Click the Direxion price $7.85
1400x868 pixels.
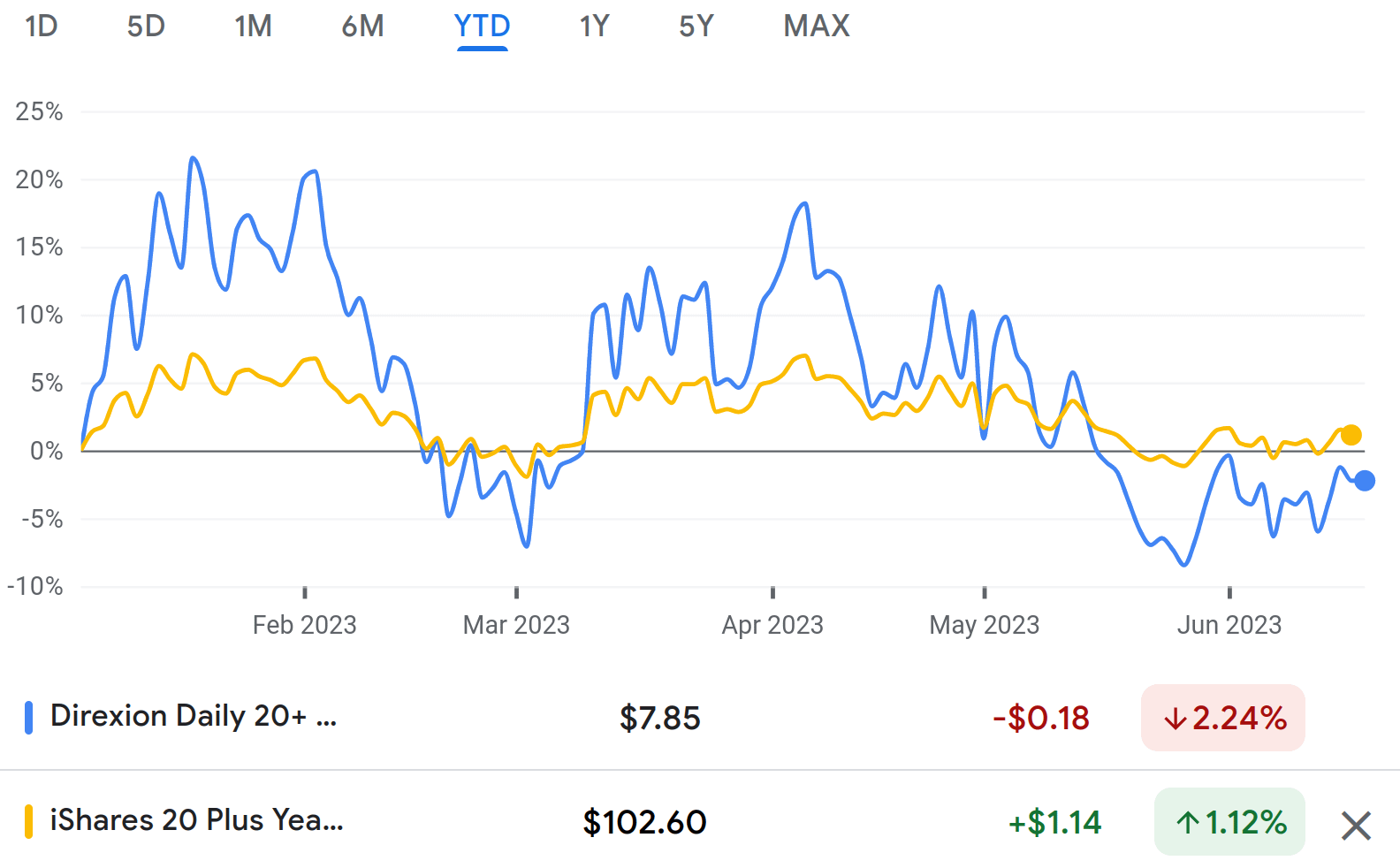click(x=659, y=718)
